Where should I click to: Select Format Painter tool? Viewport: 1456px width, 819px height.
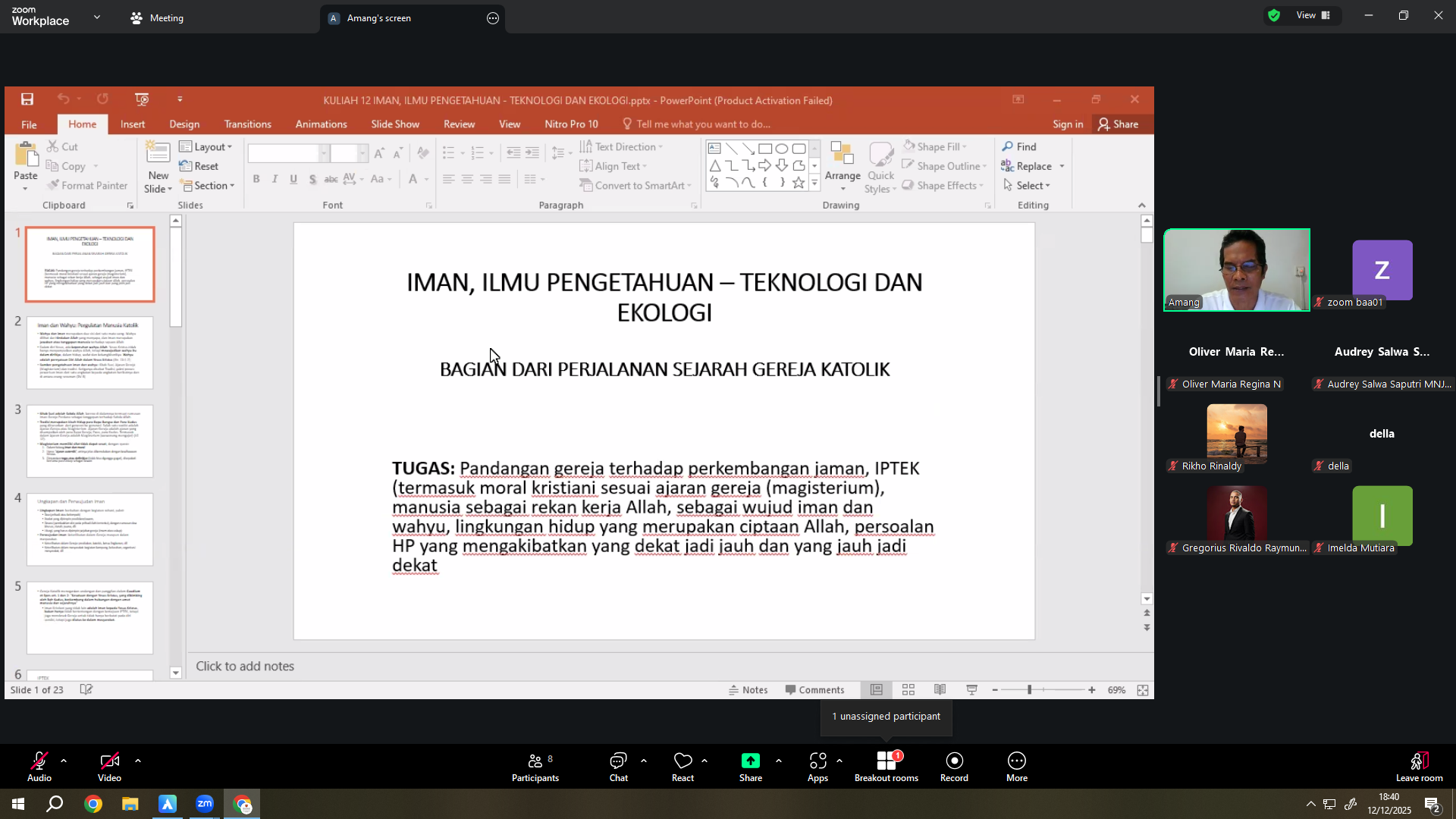coord(87,186)
